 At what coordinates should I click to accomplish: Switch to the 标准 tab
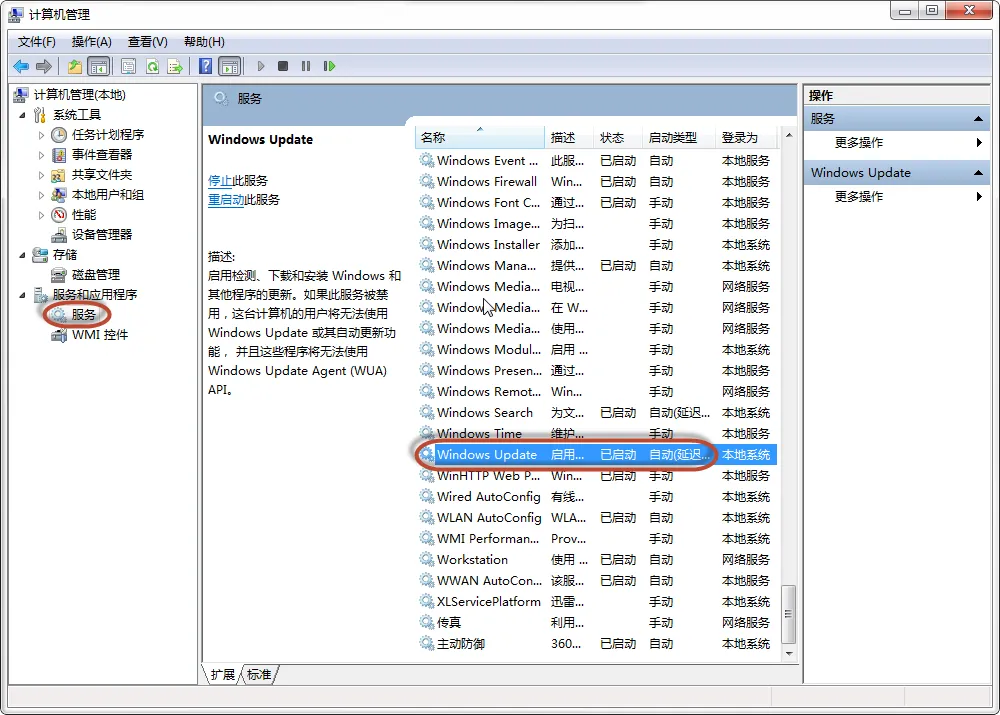pyautogui.click(x=259, y=675)
